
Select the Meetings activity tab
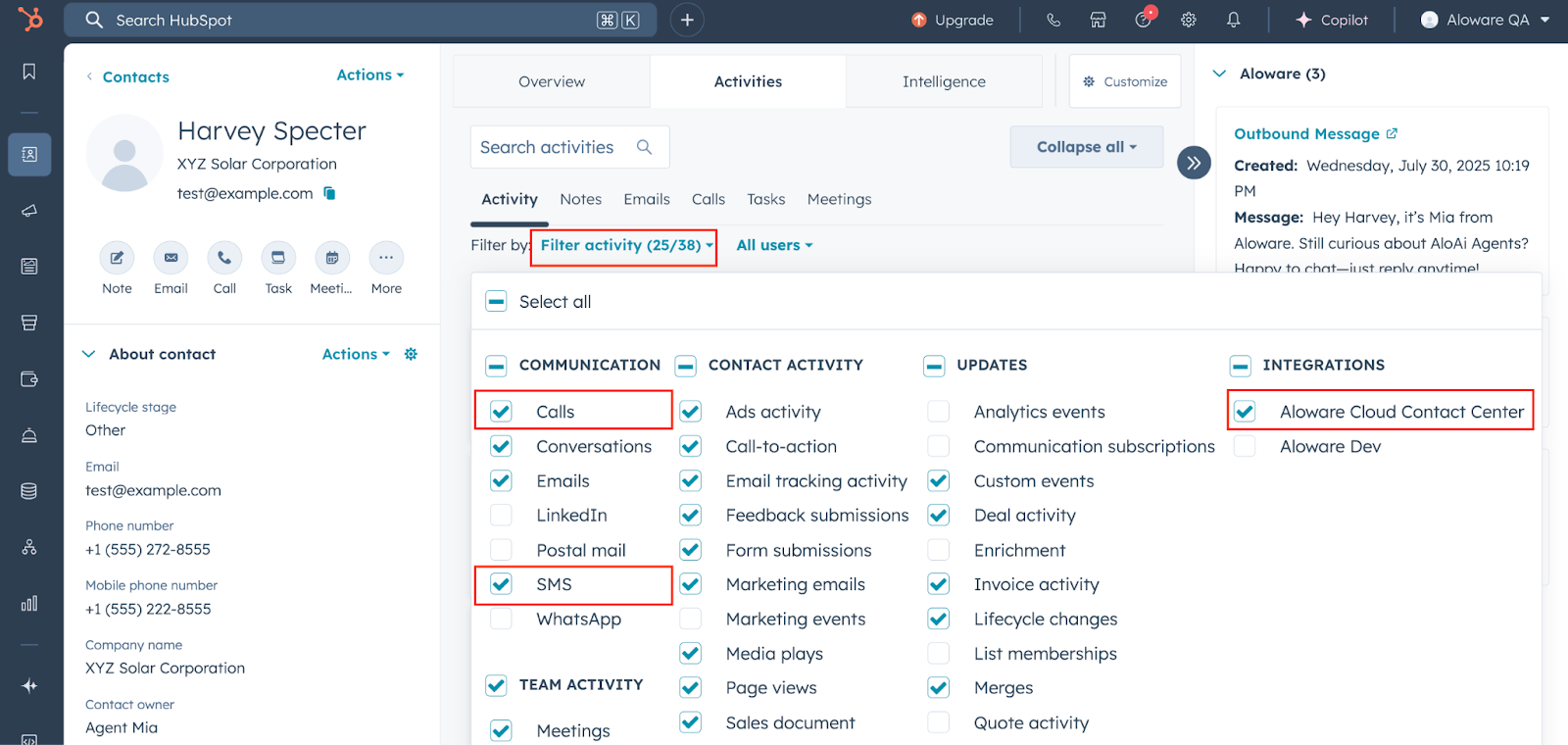pos(840,199)
